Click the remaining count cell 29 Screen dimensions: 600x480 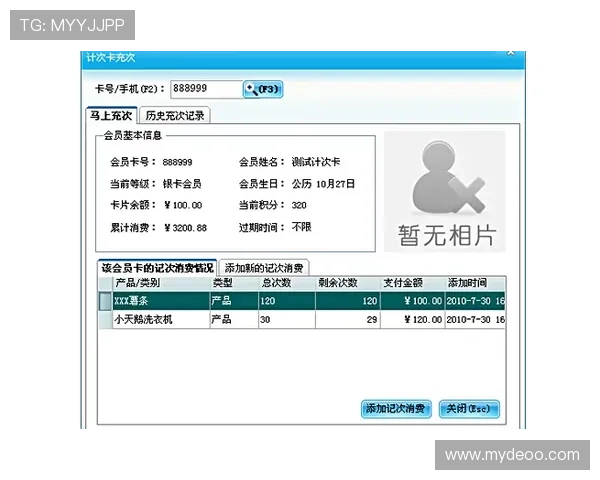coord(348,319)
